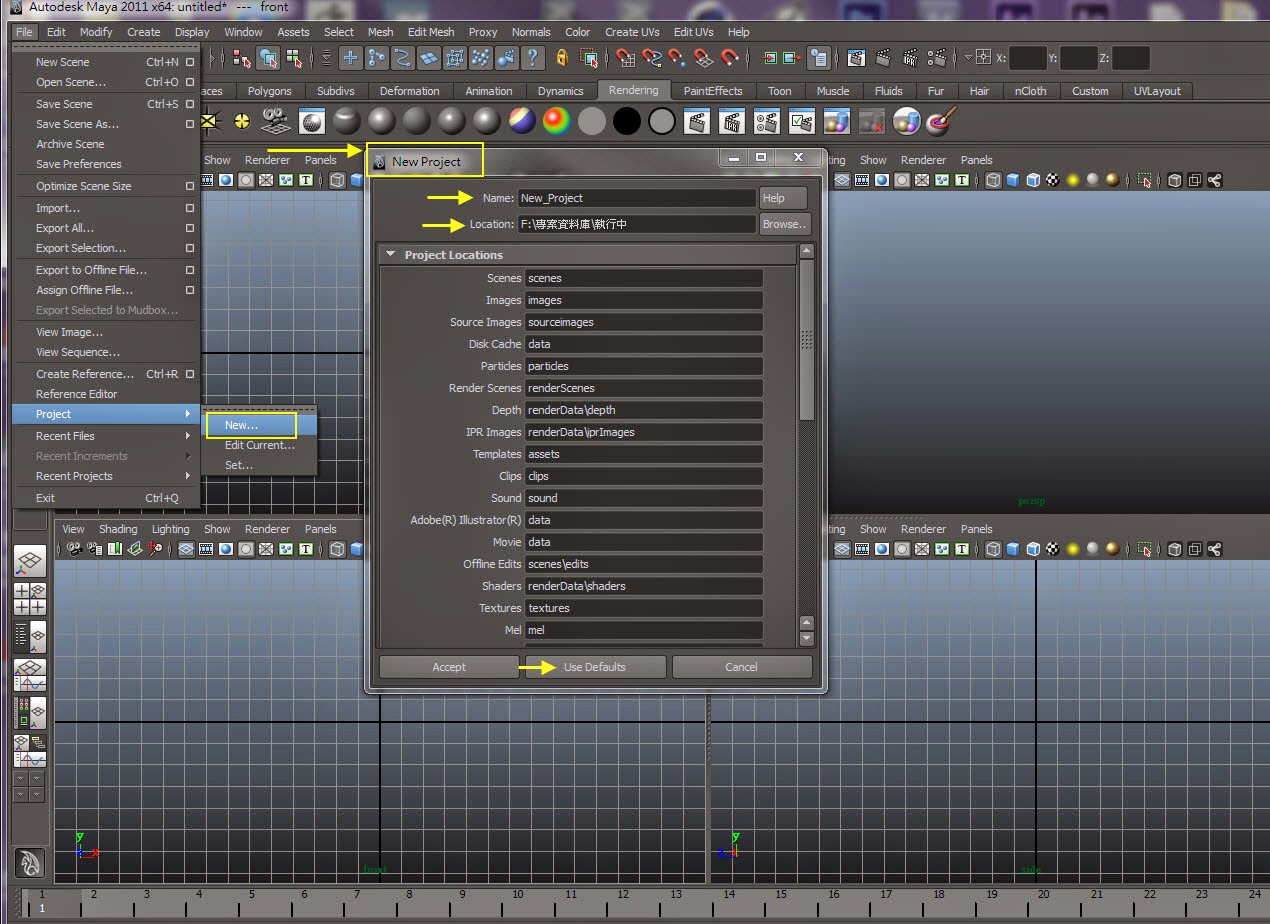
Task: Toggle lock current selection padlock
Action: pos(562,58)
